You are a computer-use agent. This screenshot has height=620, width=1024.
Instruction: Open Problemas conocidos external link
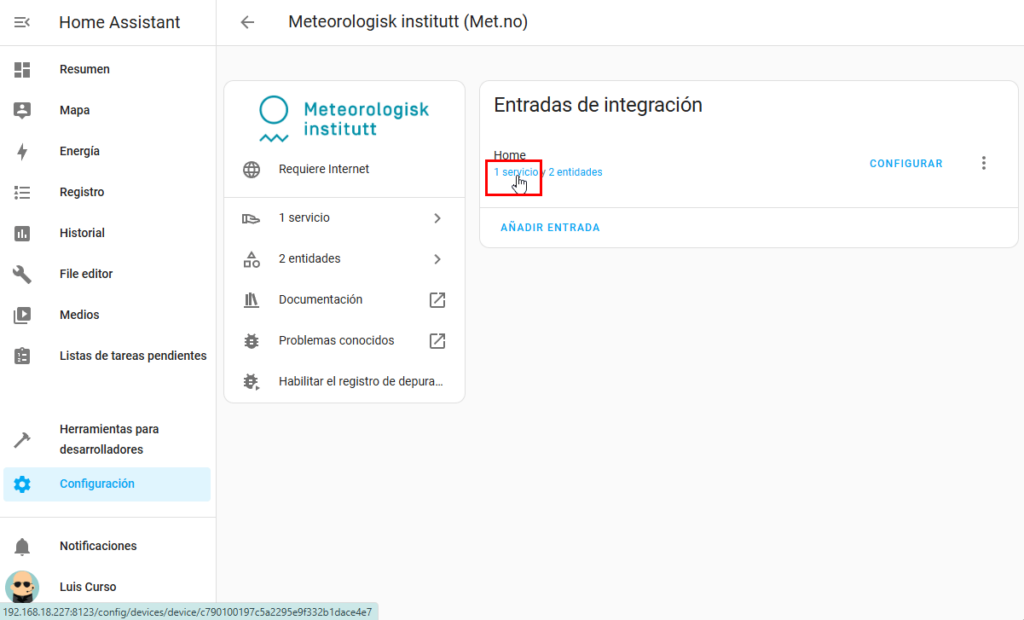(437, 341)
